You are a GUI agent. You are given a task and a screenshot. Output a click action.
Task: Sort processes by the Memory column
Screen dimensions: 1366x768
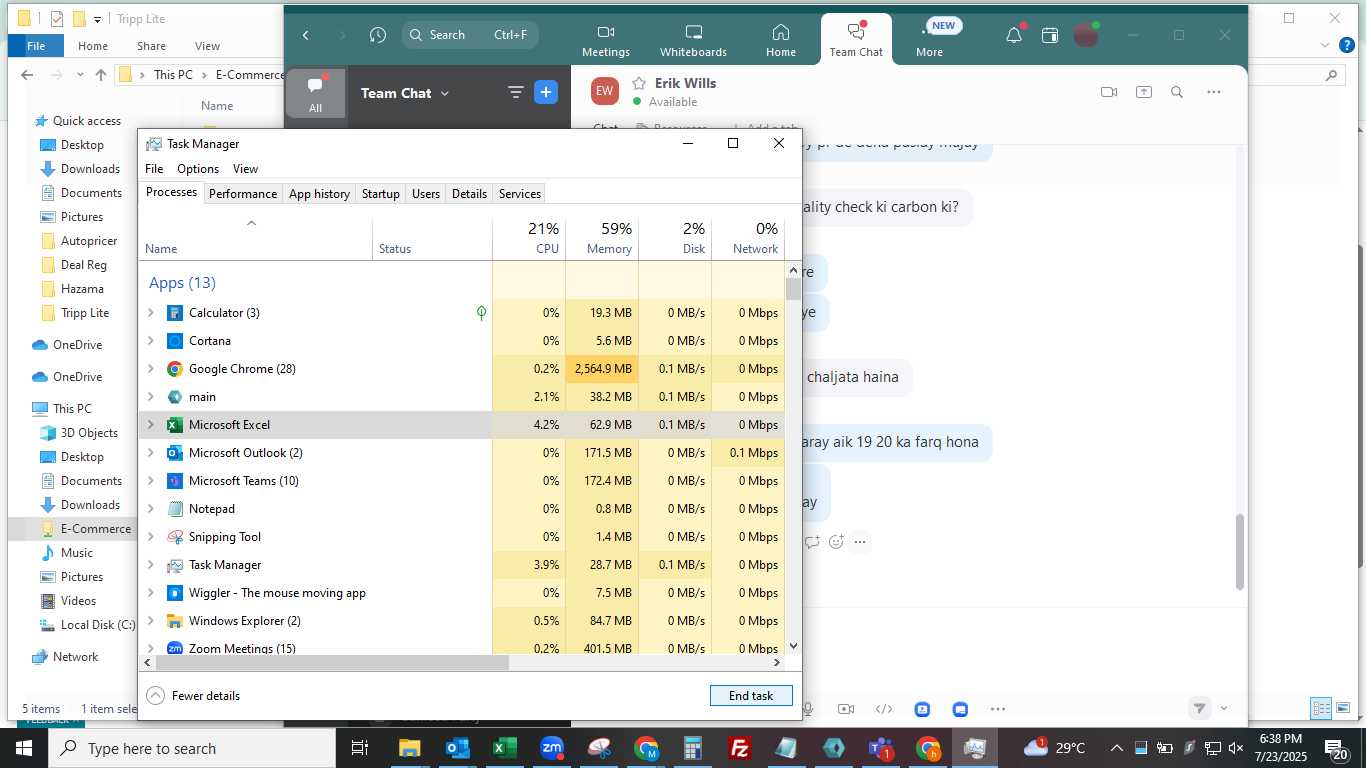pos(602,238)
